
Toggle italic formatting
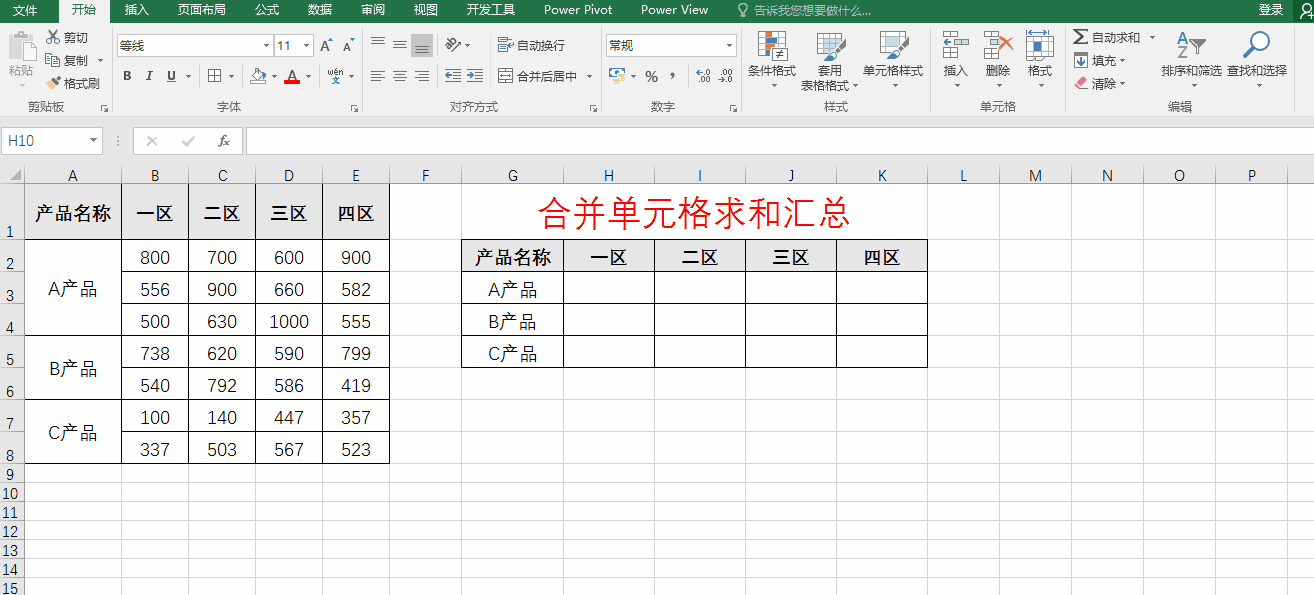coord(149,76)
